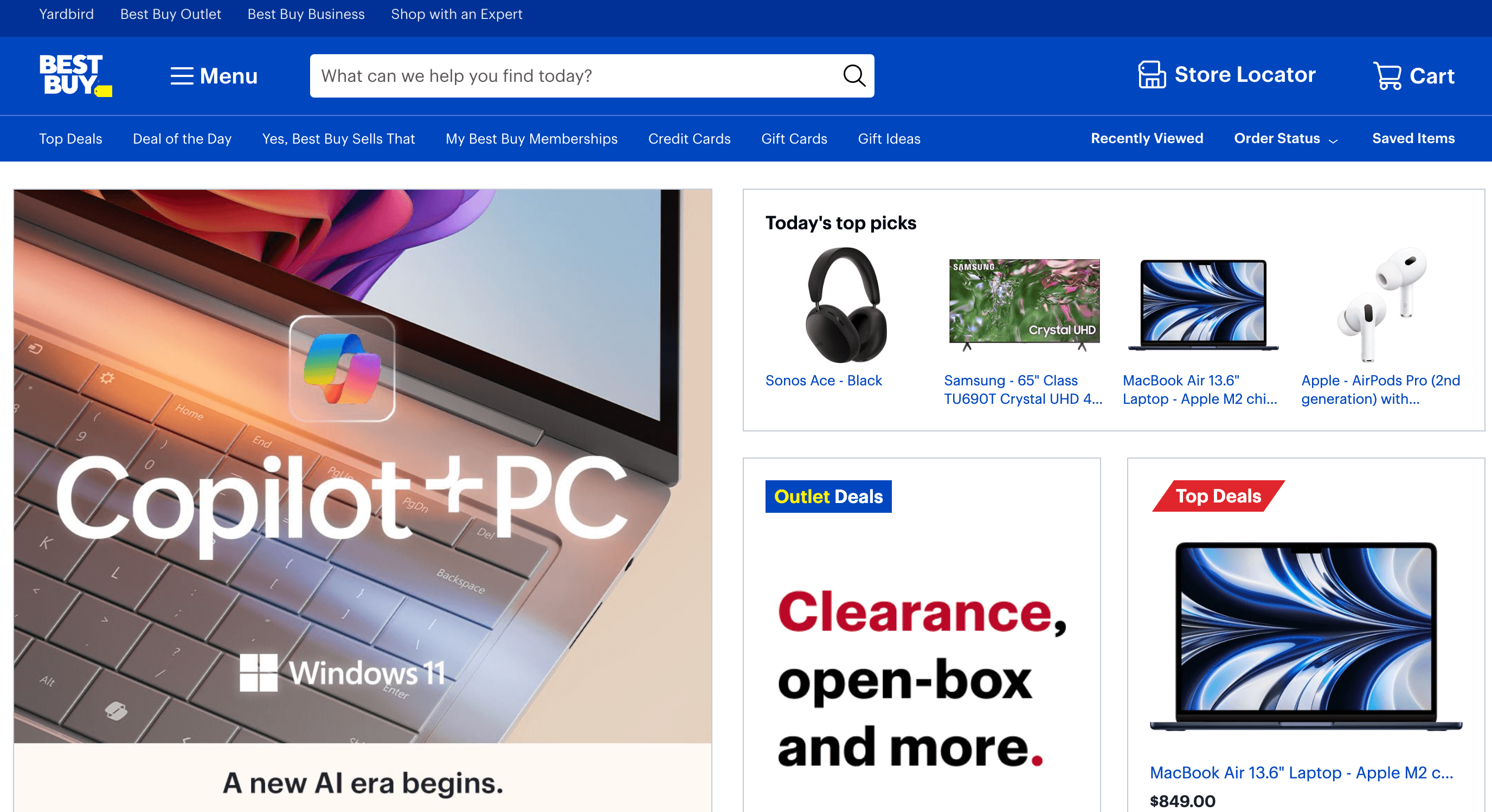The image size is (1492, 812).
Task: Open the Top Deals navigation menu item
Action: tap(71, 139)
